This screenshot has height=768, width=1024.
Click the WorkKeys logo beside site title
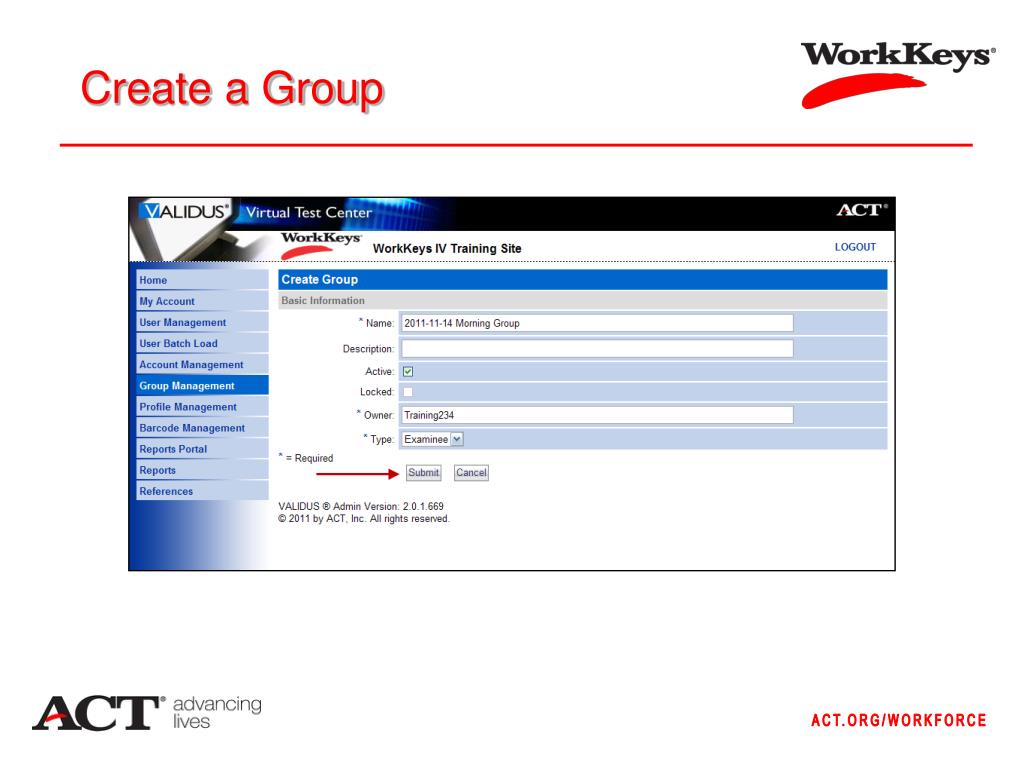pos(321,245)
